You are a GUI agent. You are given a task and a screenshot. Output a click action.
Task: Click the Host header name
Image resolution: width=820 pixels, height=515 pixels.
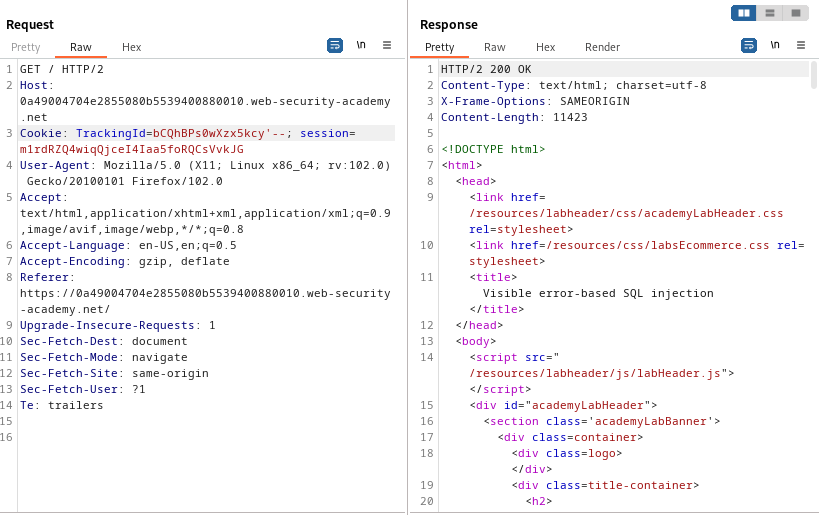click(x=35, y=85)
